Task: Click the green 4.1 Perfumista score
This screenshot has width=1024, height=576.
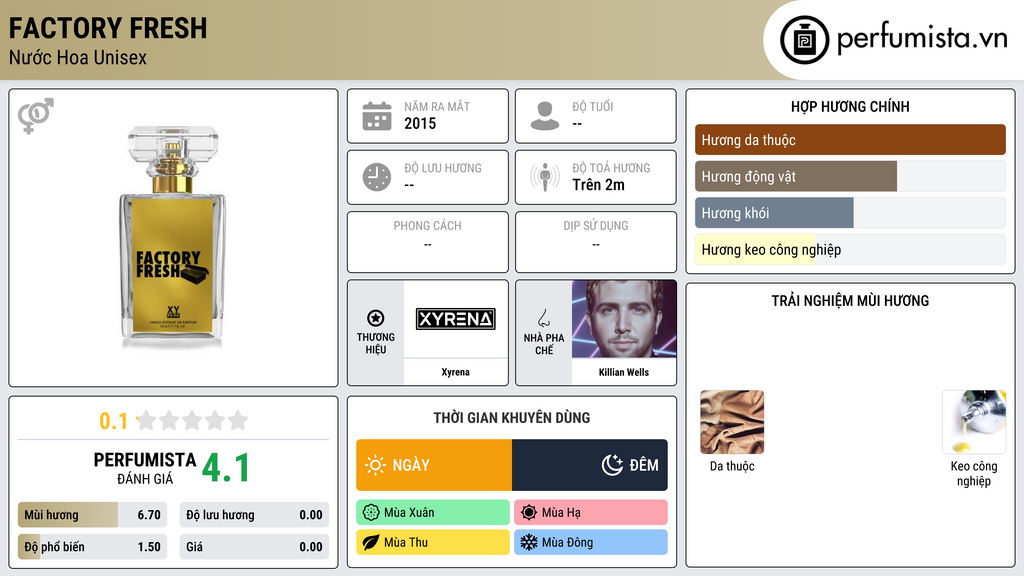Action: 226,468
